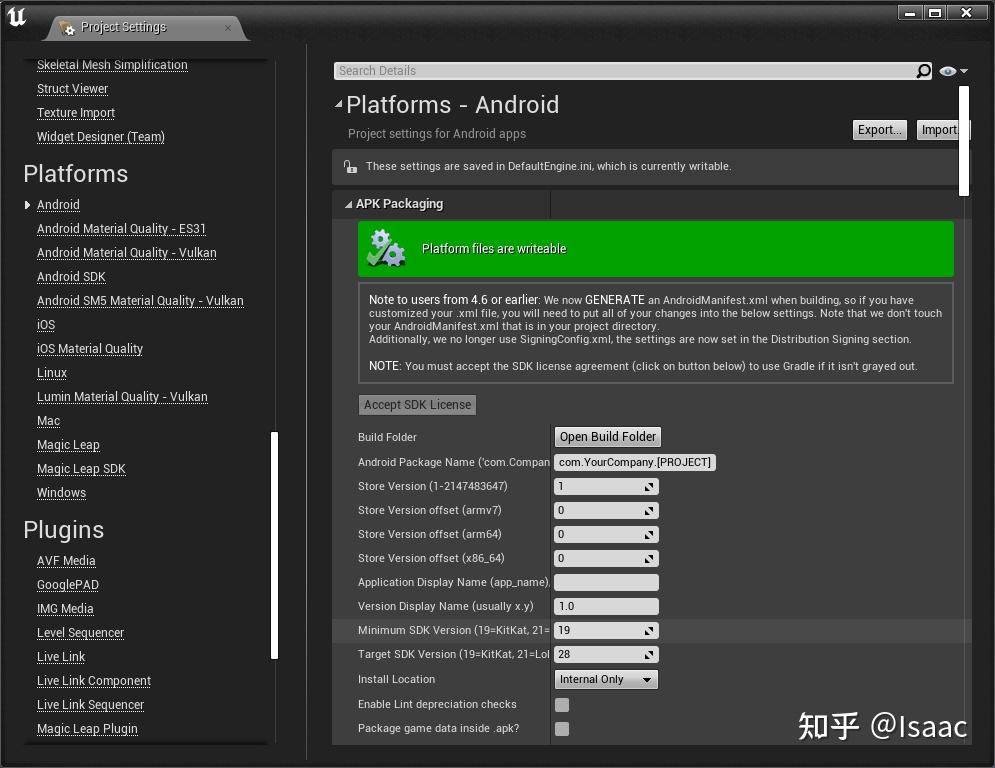The image size is (995, 768).
Task: Open the Install Location dropdown
Action: 605,679
